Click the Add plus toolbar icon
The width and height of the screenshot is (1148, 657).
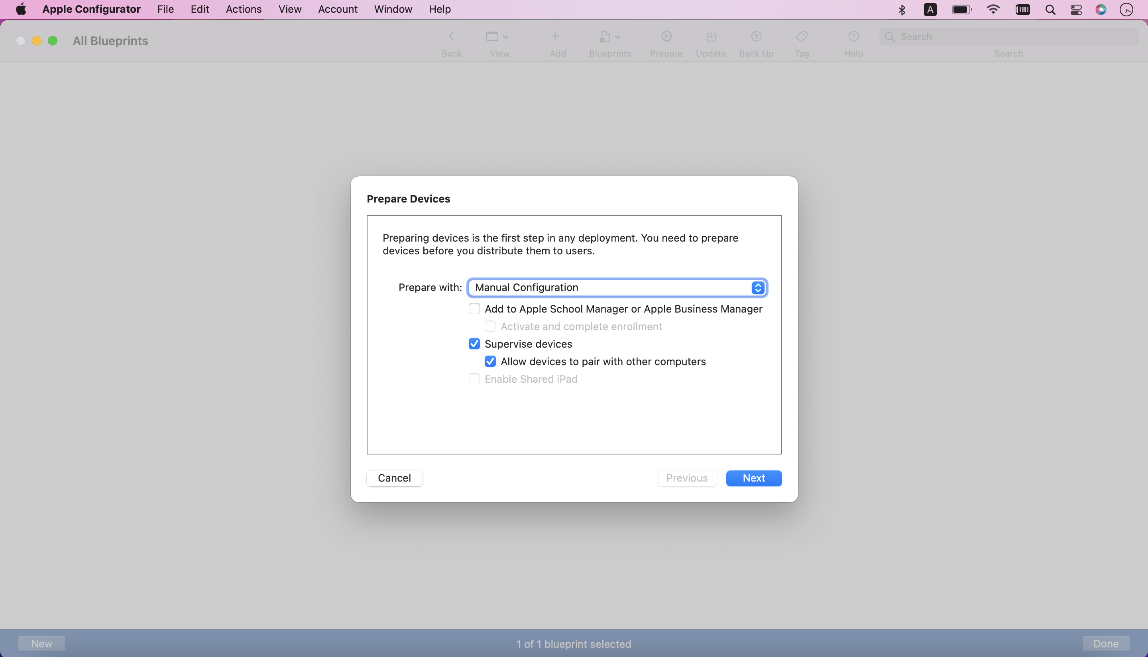556,37
